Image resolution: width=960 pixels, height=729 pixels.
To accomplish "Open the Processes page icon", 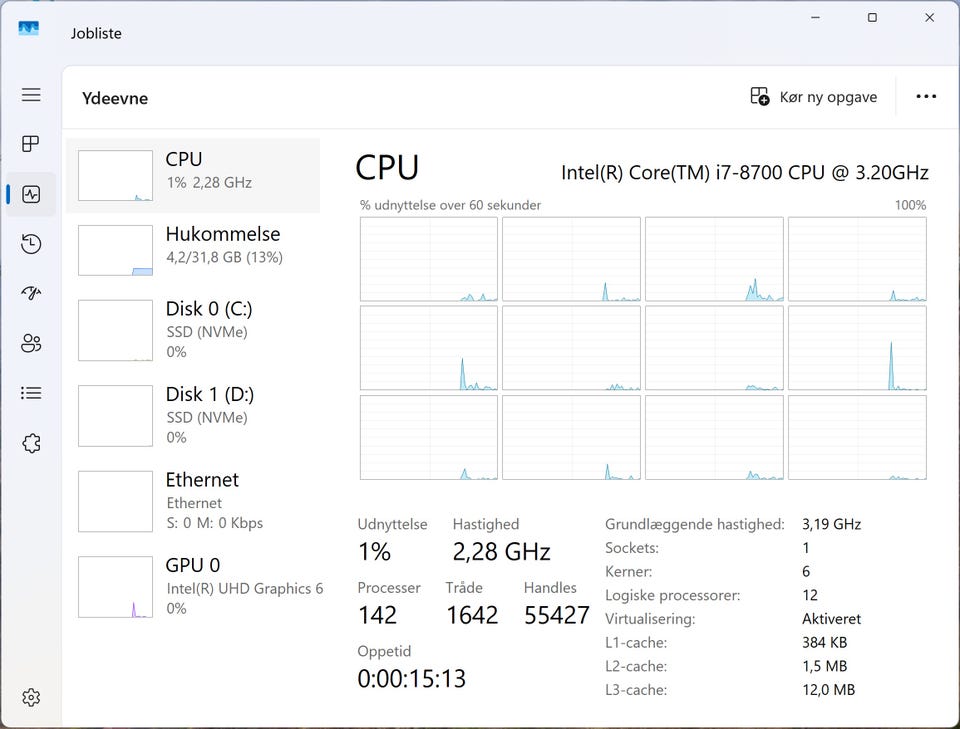I will coord(31,144).
